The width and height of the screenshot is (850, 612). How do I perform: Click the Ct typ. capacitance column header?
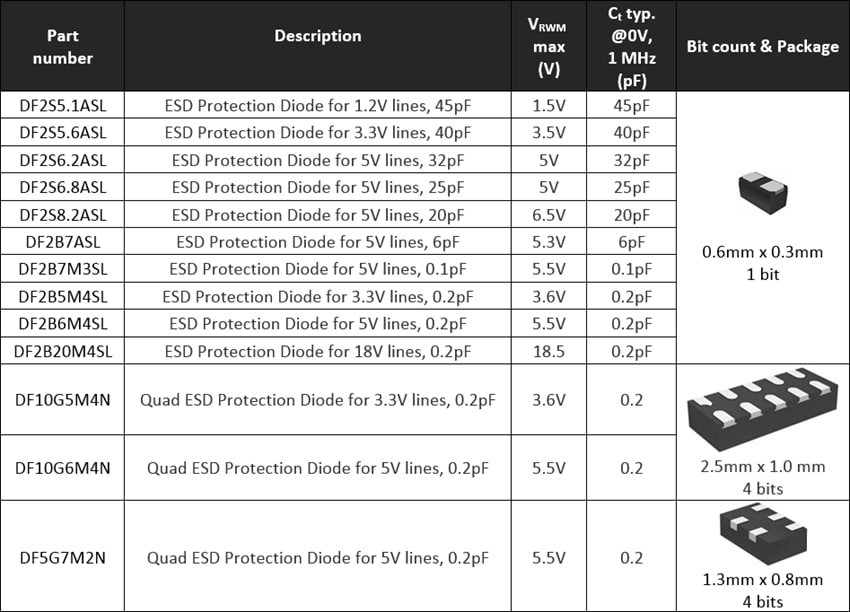coord(631,47)
